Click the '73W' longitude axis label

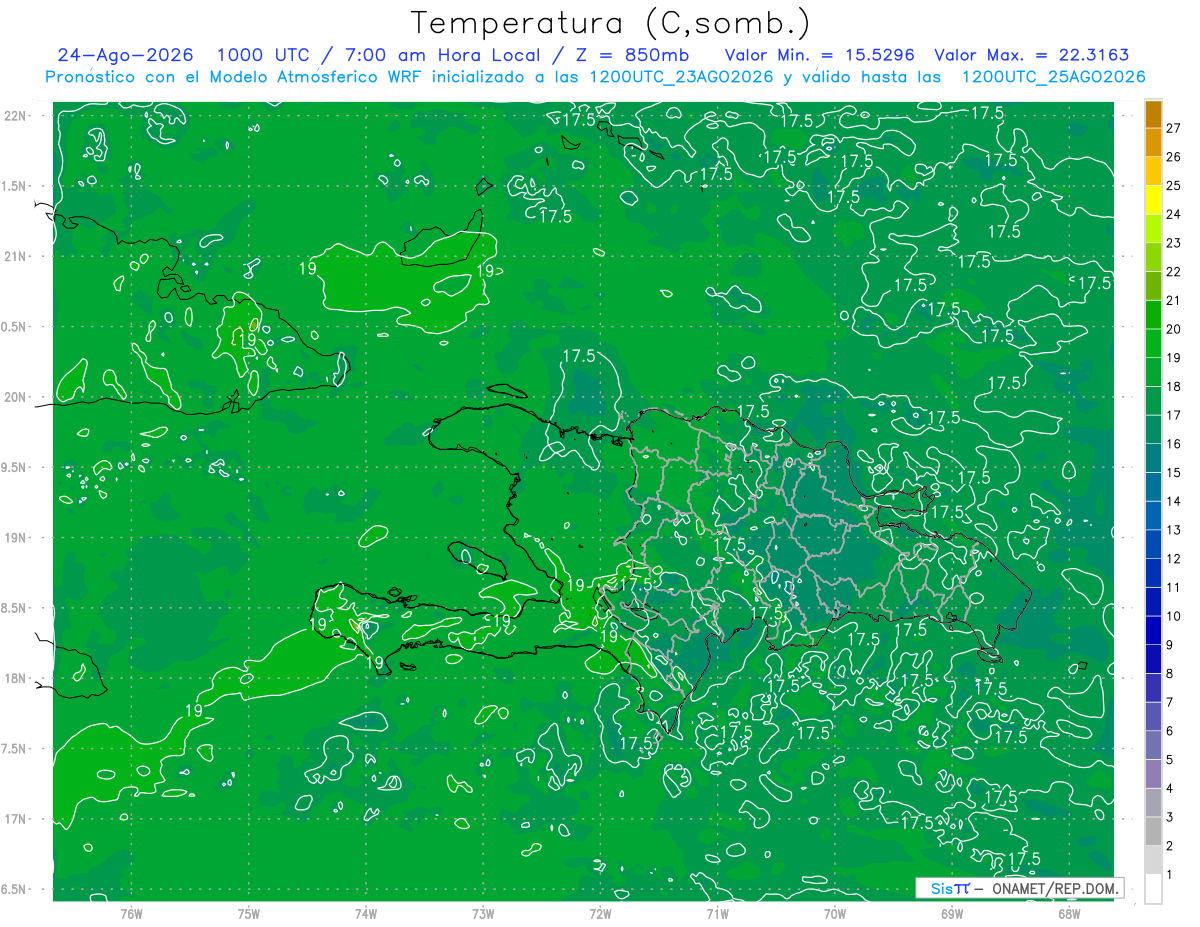[x=483, y=913]
